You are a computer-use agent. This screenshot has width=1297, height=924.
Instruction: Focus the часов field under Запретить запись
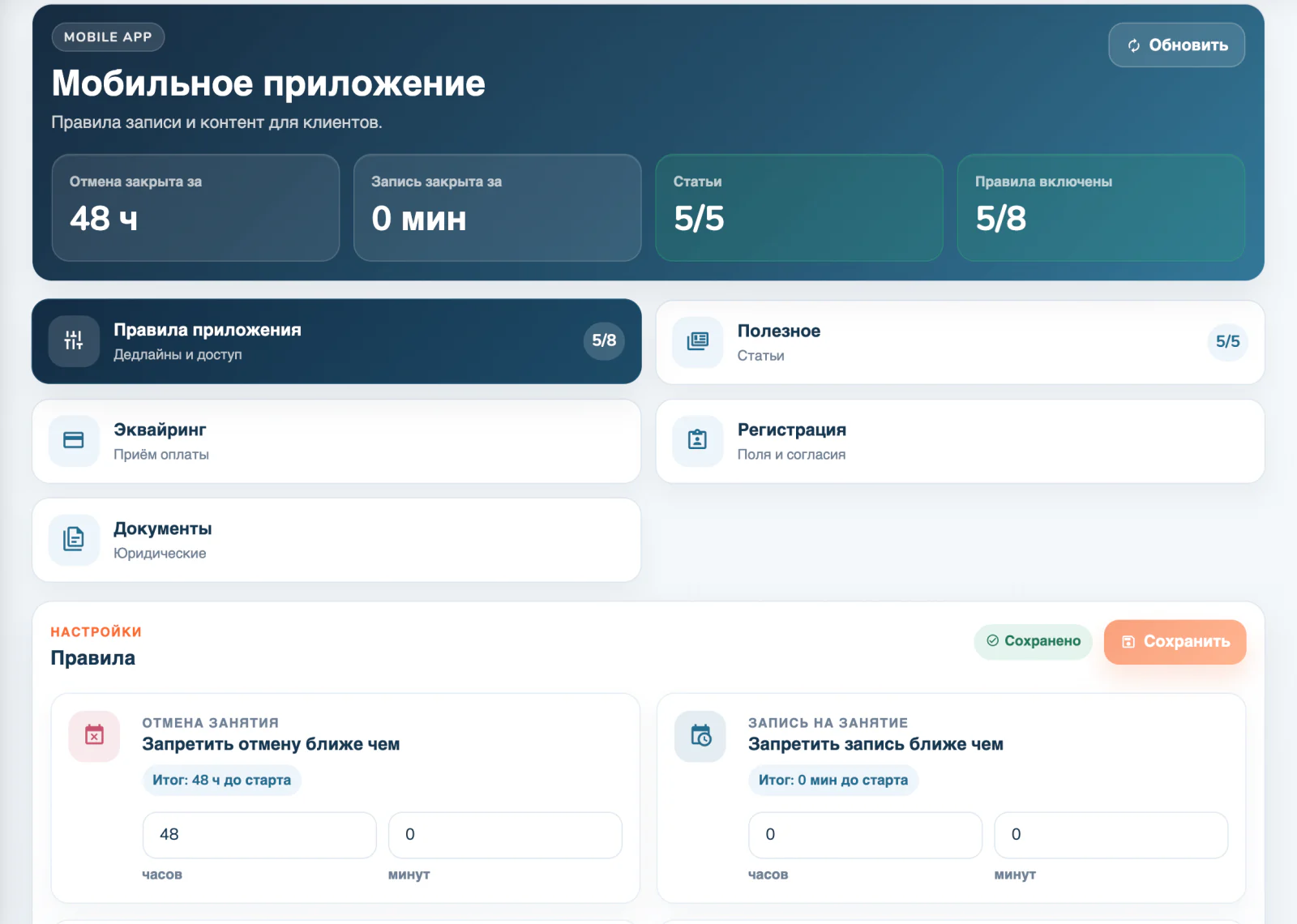click(865, 835)
